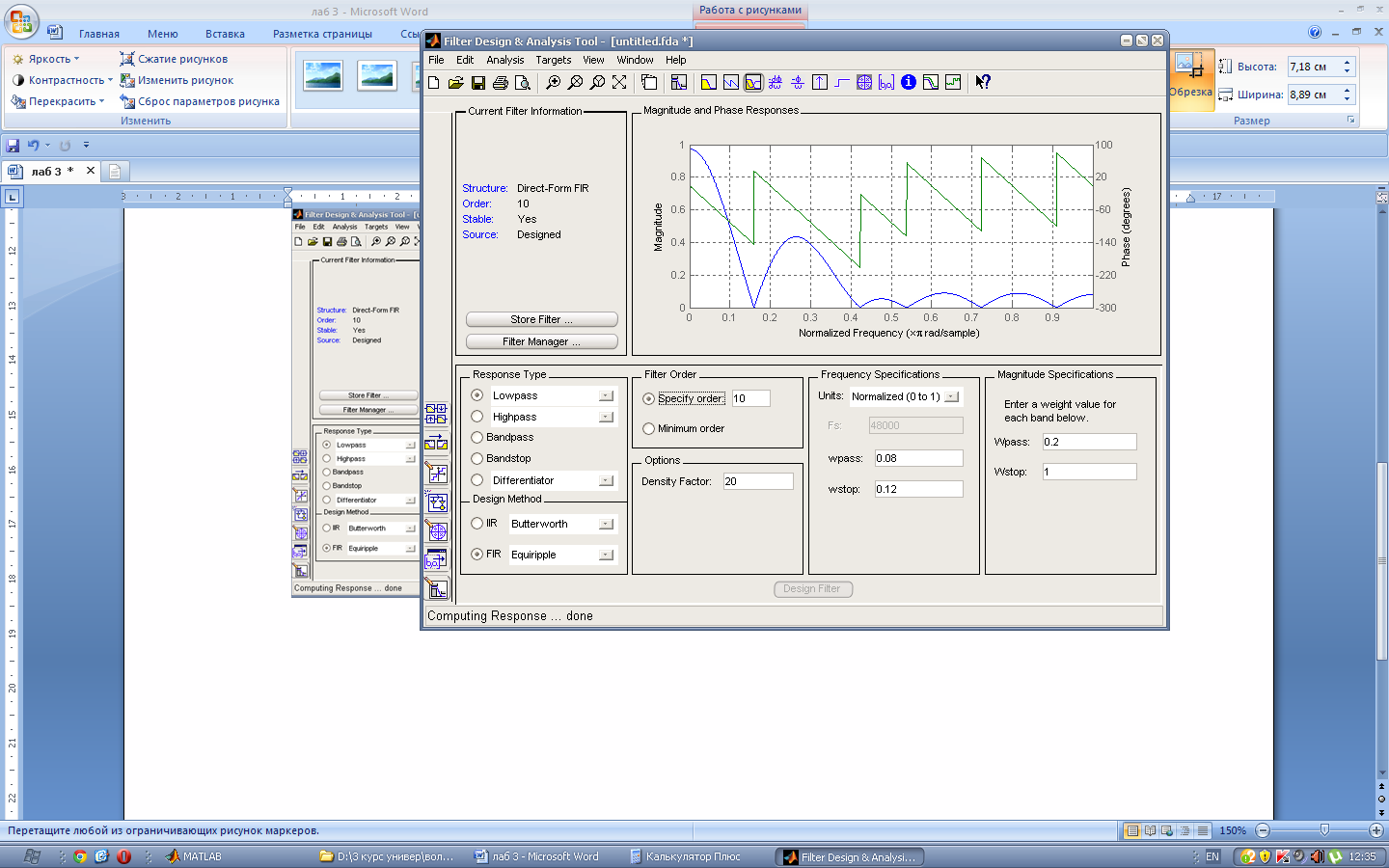Toggle Magnitude and Phase Responses icon

tap(753, 83)
